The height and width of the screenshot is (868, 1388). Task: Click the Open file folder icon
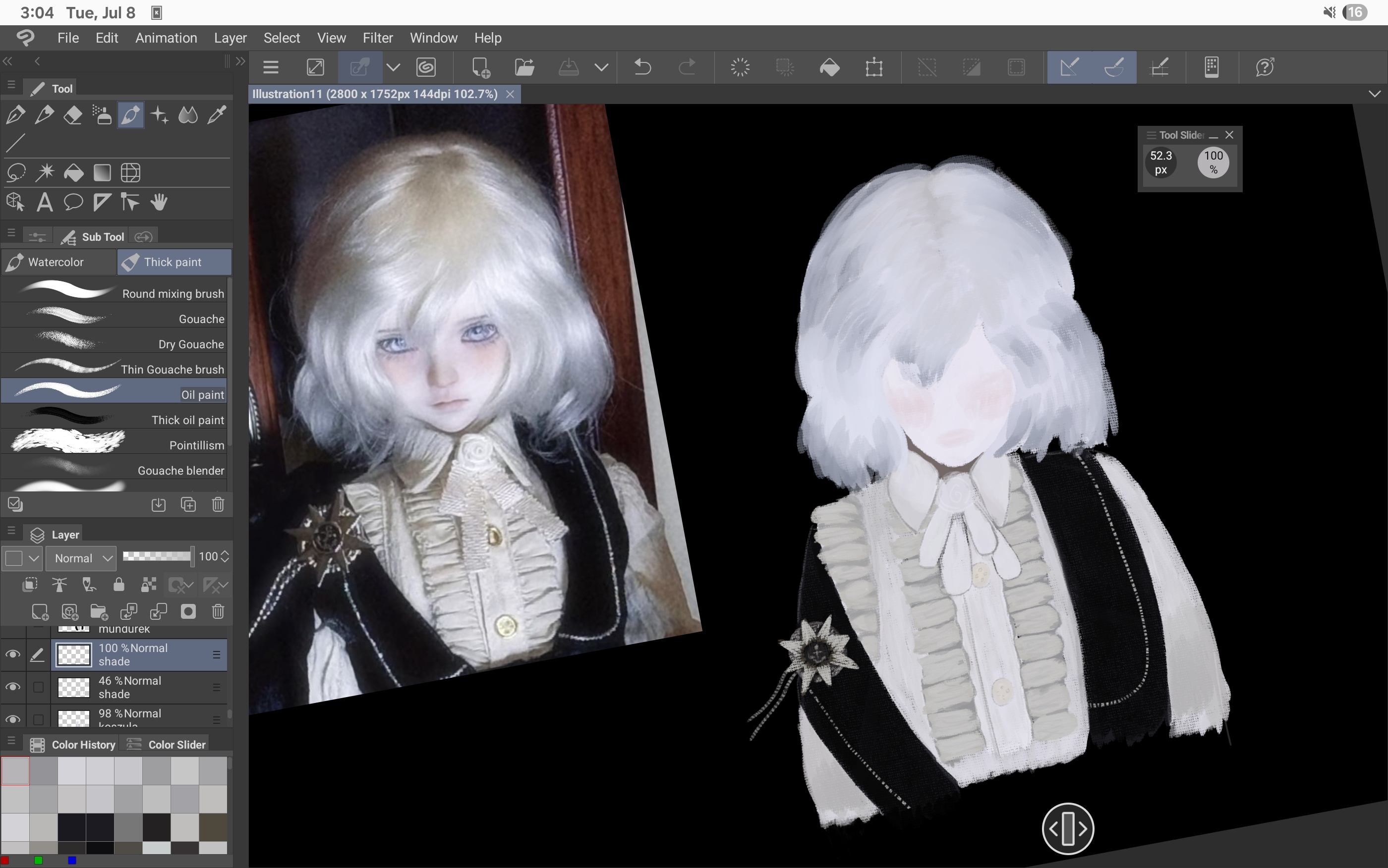pyautogui.click(x=524, y=67)
